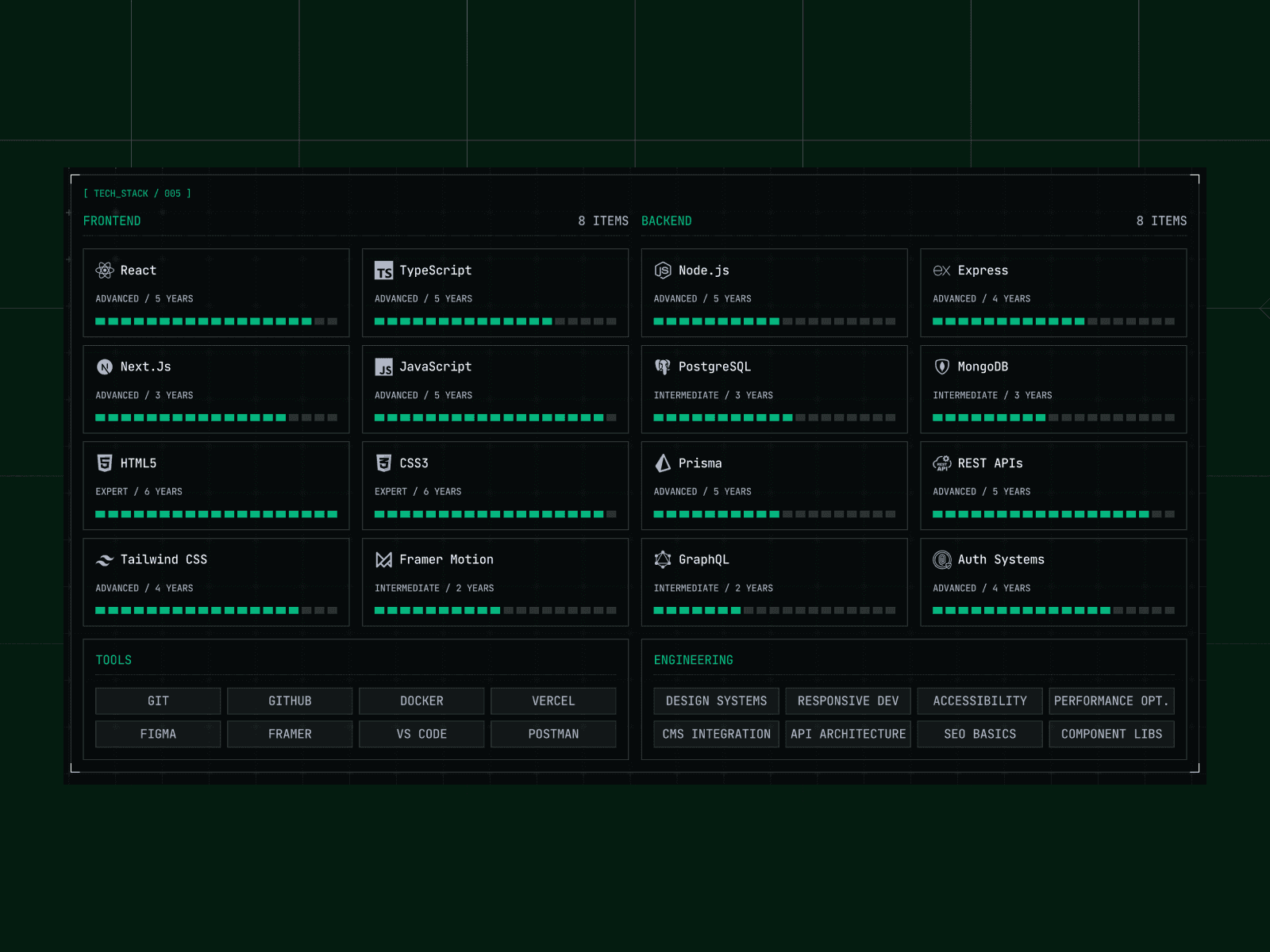The height and width of the screenshot is (952, 1270).
Task: Click the Node.js hexagon icon
Action: (x=663, y=271)
